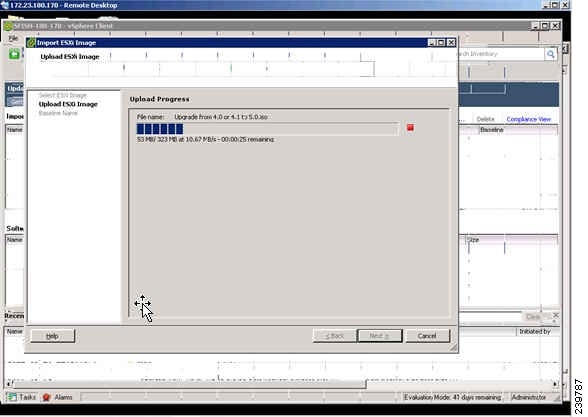Cancel the ESXi image import
Viewport: 588px width, 417px height.
click(x=427, y=336)
